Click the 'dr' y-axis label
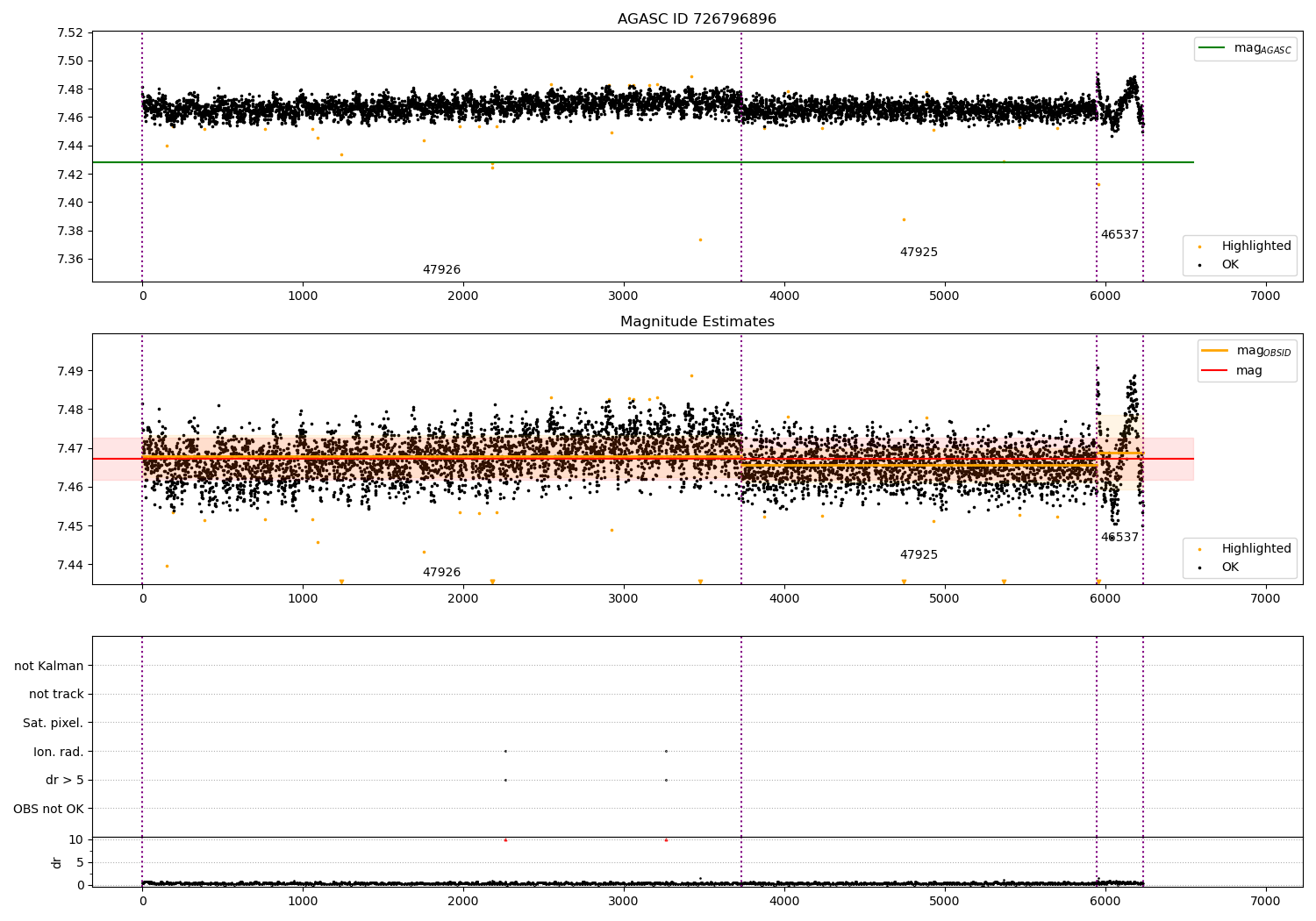This screenshot has height=921, width=1316. [57, 862]
